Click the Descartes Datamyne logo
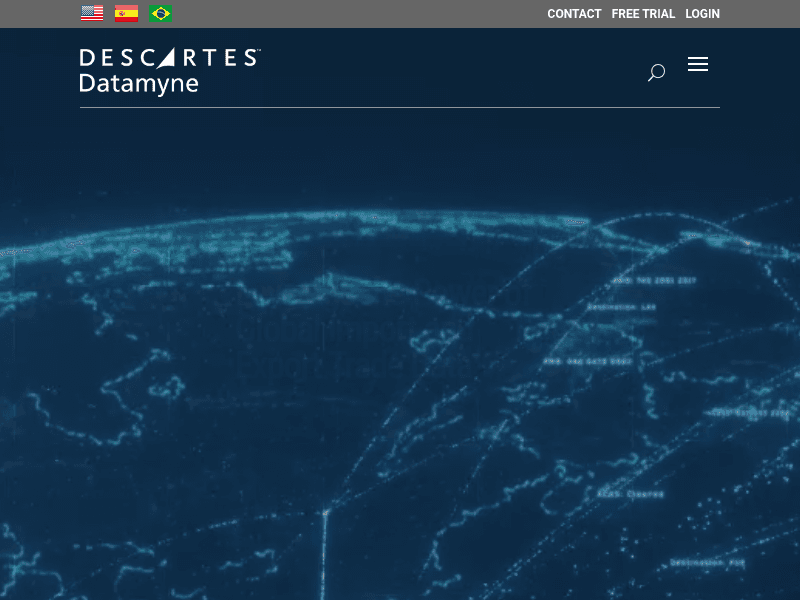 pyautogui.click(x=169, y=71)
